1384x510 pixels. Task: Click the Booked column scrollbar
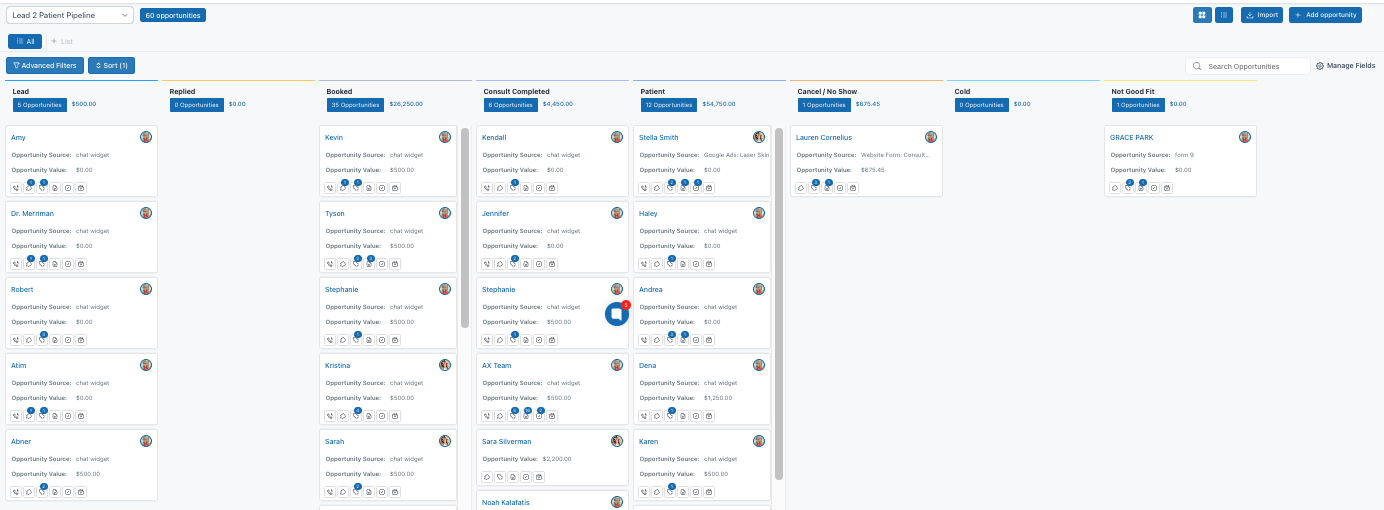[x=465, y=228]
